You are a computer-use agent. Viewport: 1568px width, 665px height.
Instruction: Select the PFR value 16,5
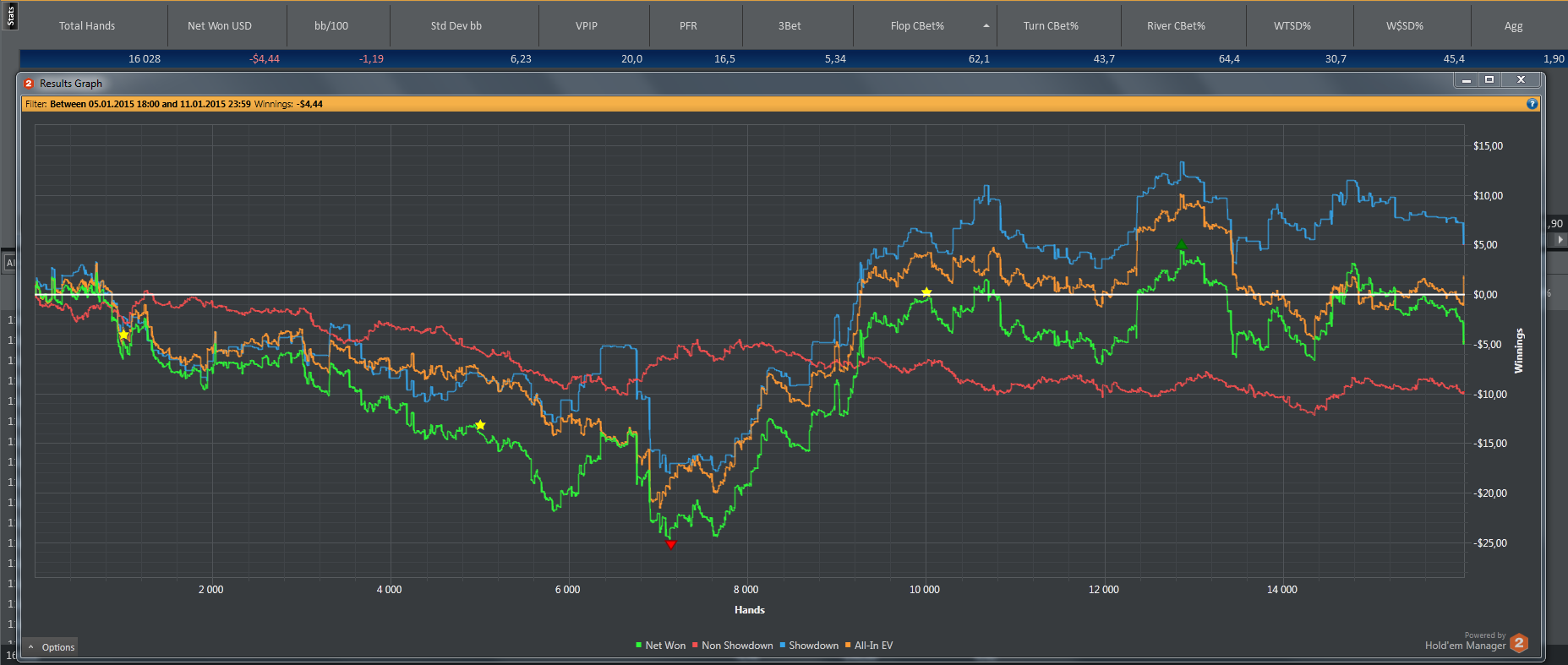(x=724, y=59)
